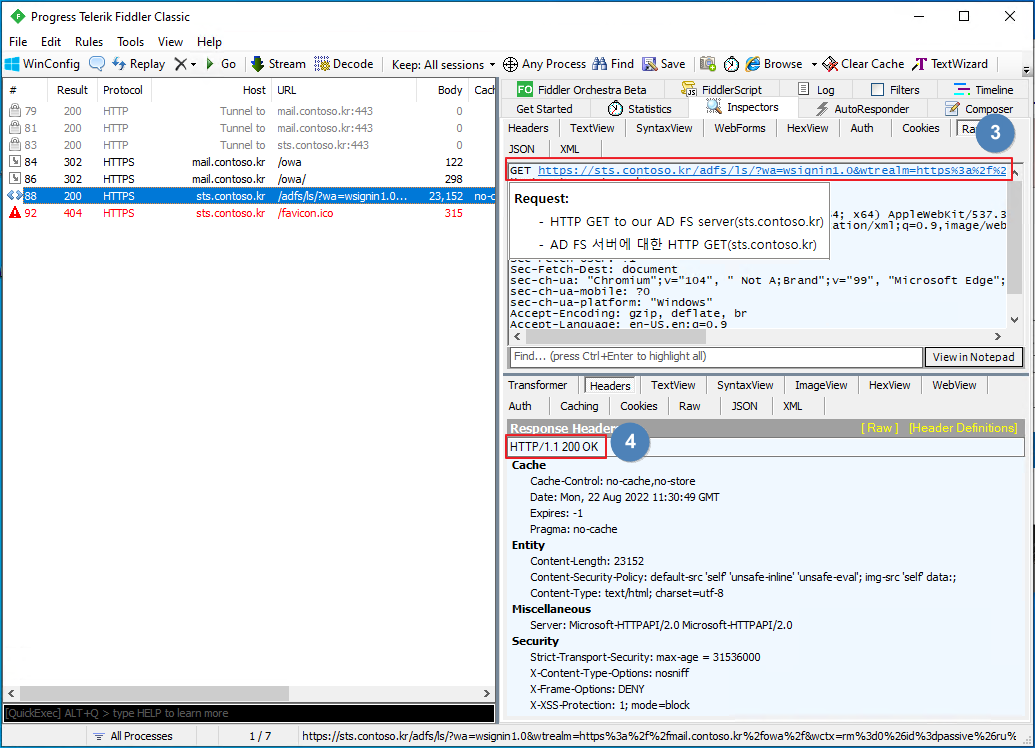Click the [Raw] link in Response Headers
1035x748 pixels.
pyautogui.click(x=879, y=428)
